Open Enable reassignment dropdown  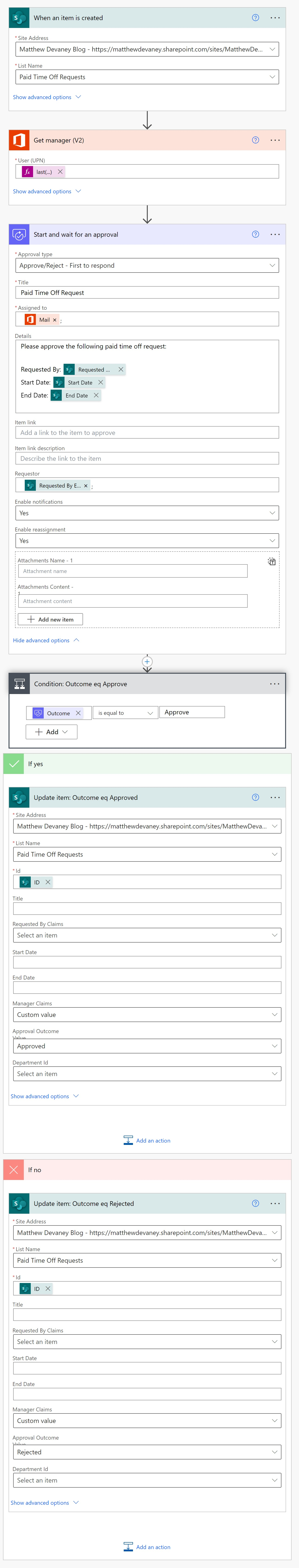click(147, 540)
